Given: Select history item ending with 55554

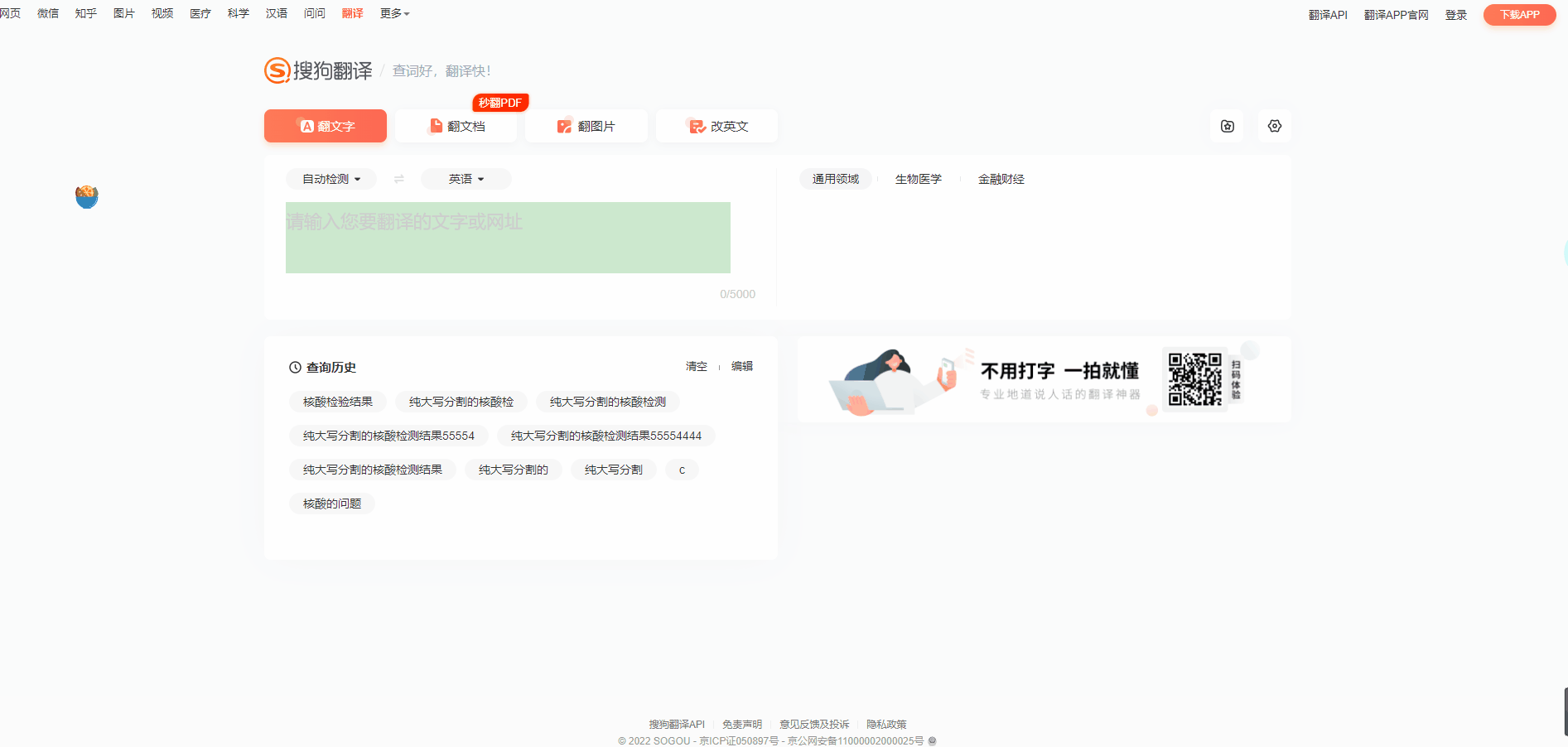Looking at the screenshot, I should point(388,436).
